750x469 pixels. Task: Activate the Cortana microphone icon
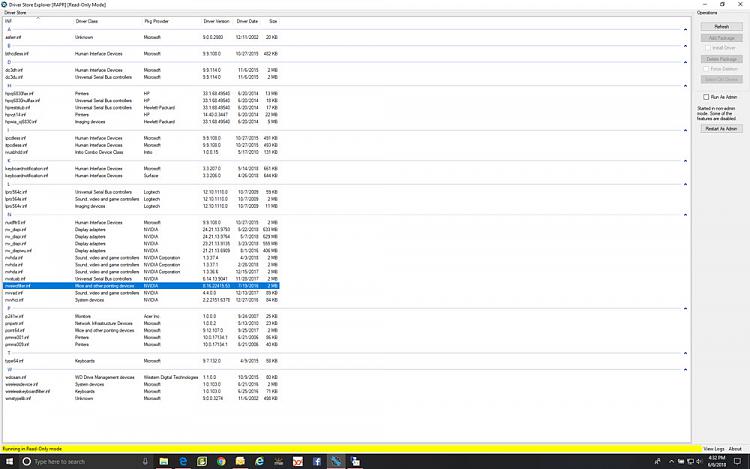[145, 461]
